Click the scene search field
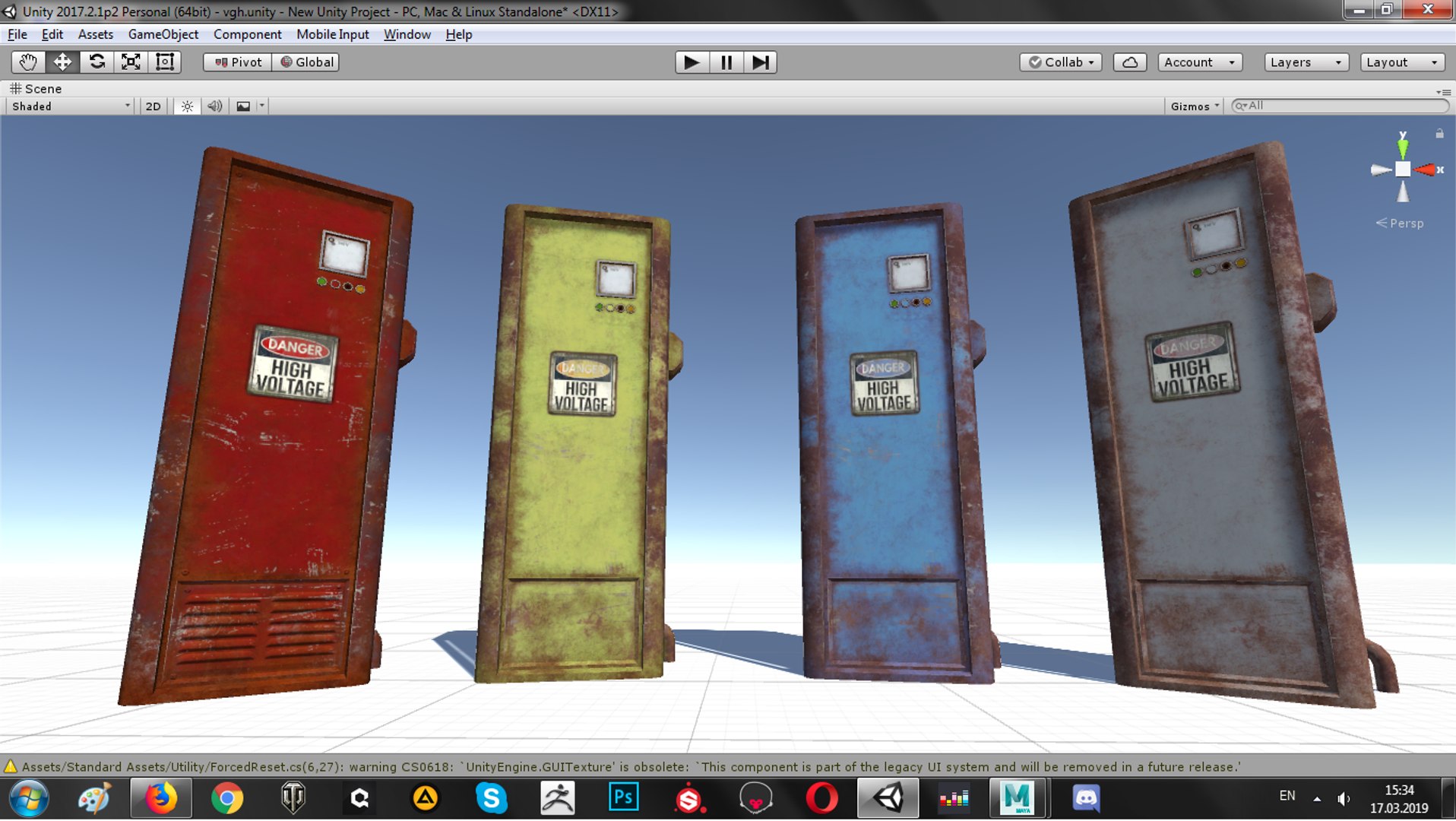 (1340, 106)
